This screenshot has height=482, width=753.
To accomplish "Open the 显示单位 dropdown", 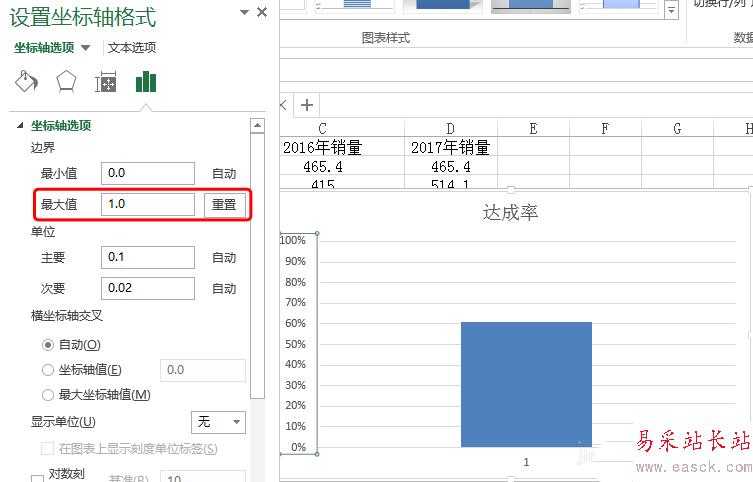I will (219, 422).
